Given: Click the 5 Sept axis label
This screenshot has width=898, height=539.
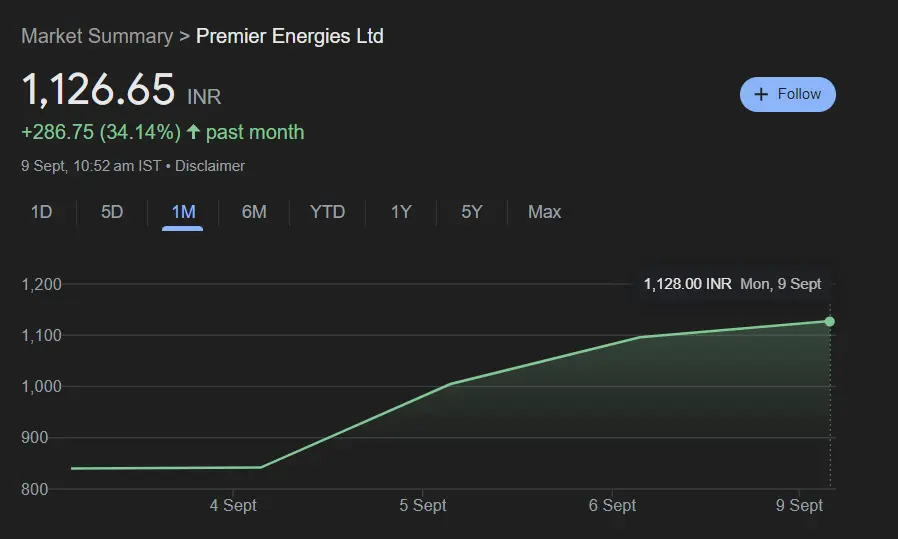Looking at the screenshot, I should (423, 506).
